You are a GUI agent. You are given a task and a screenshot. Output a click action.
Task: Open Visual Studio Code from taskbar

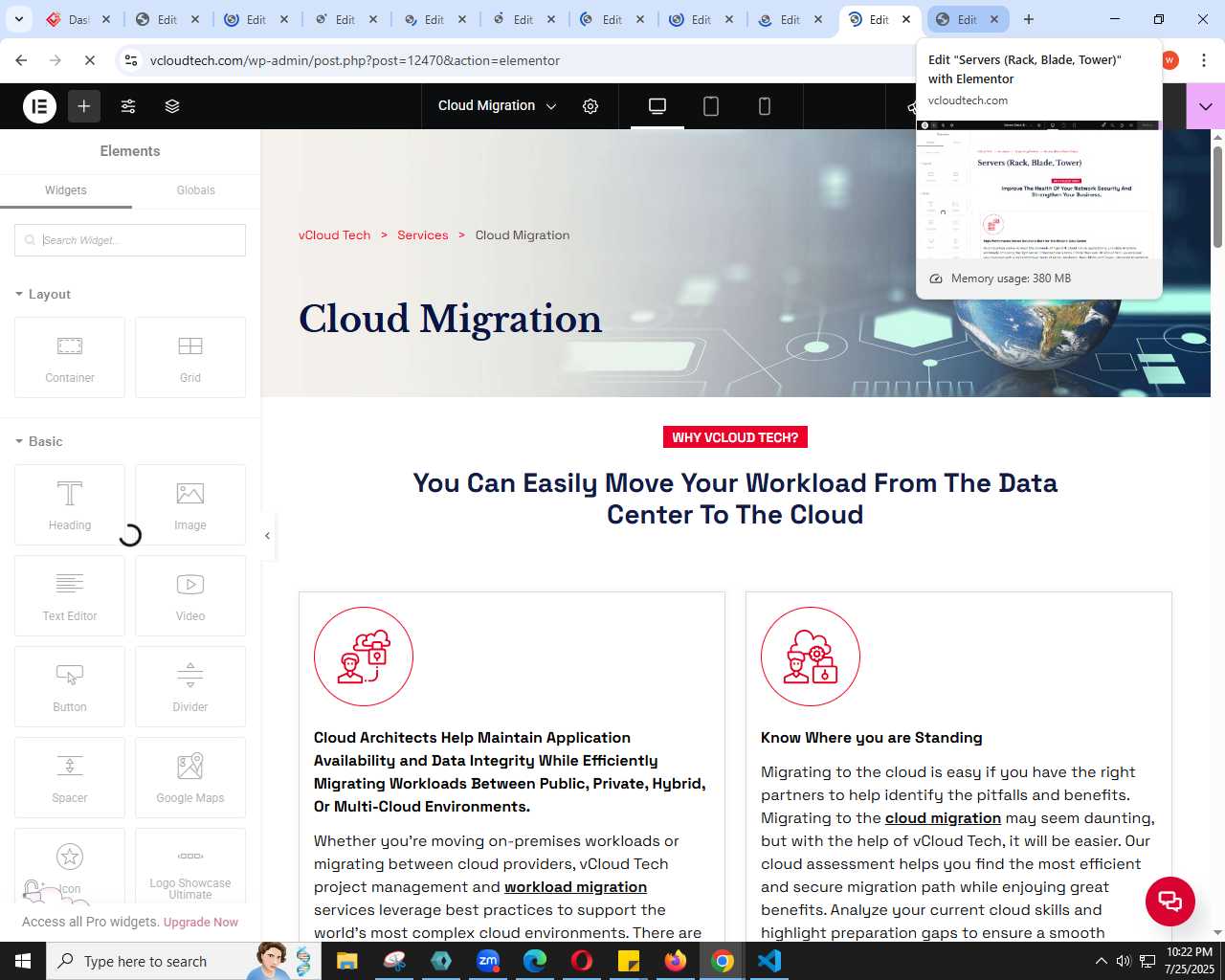769,961
